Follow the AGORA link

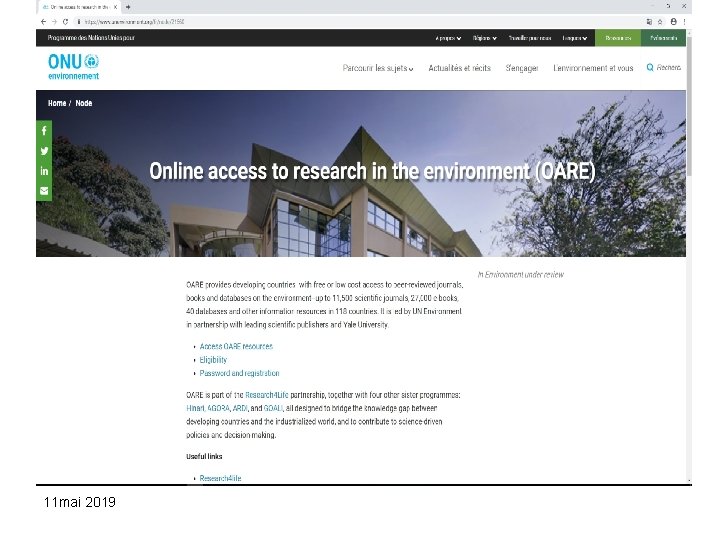pyautogui.click(x=219, y=408)
